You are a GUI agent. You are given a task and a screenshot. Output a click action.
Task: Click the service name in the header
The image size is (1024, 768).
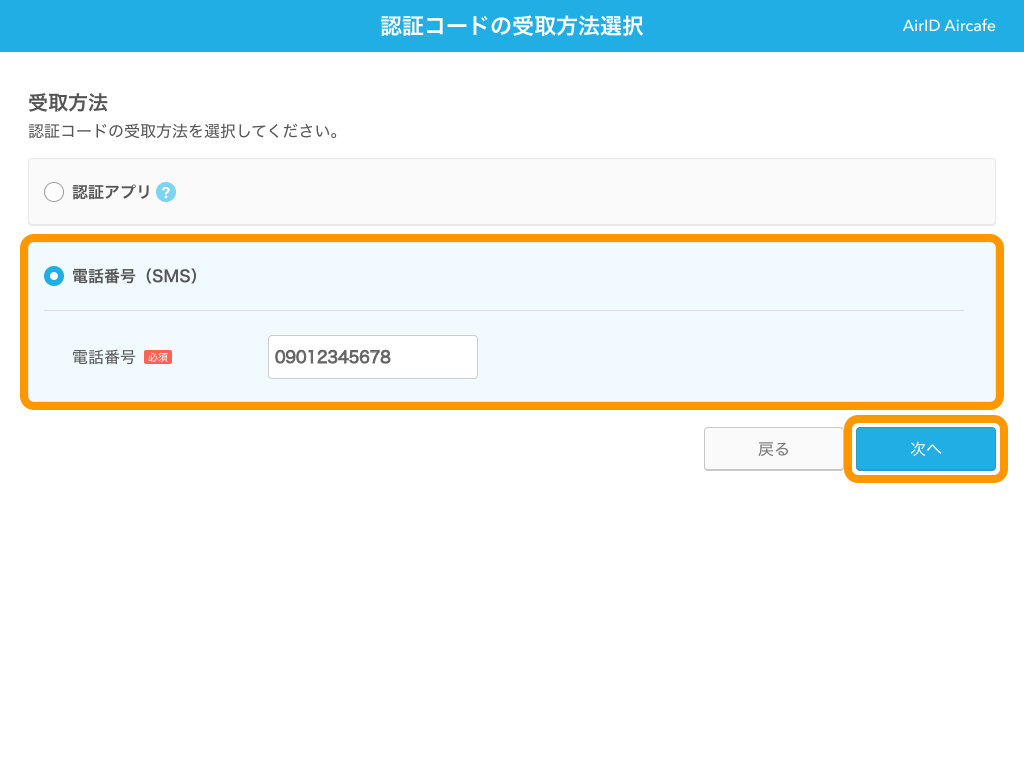948,25
